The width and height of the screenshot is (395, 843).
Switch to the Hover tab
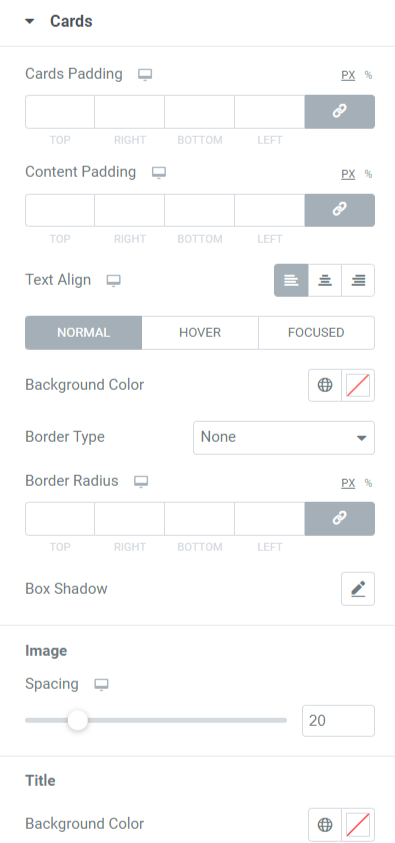pos(200,333)
